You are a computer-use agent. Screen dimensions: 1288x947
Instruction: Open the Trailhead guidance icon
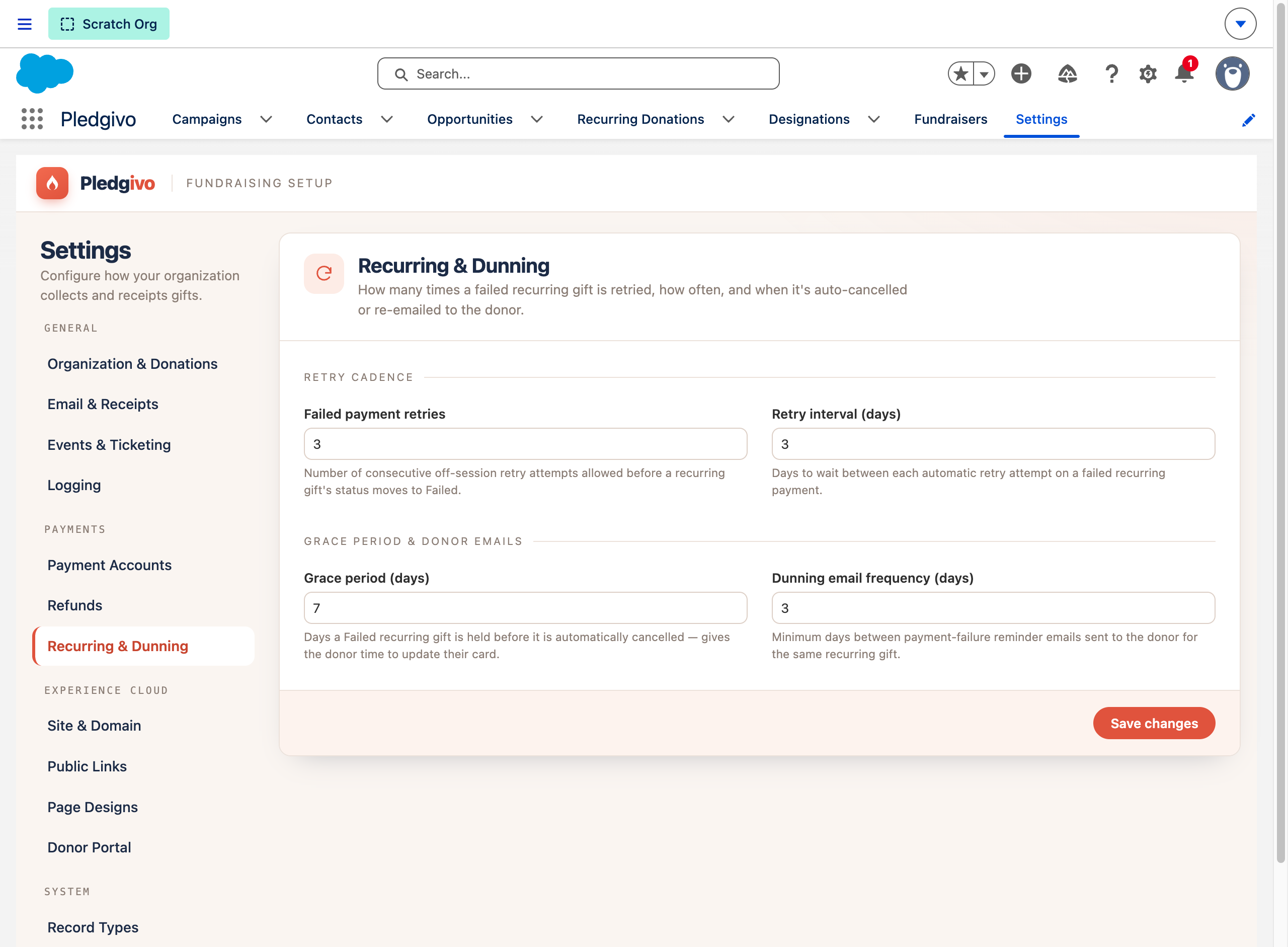1067,74
